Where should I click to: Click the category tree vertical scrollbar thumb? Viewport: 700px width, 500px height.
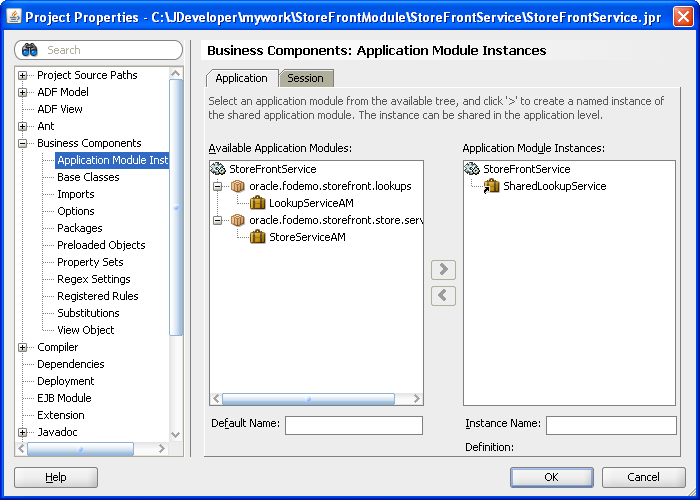(176, 207)
